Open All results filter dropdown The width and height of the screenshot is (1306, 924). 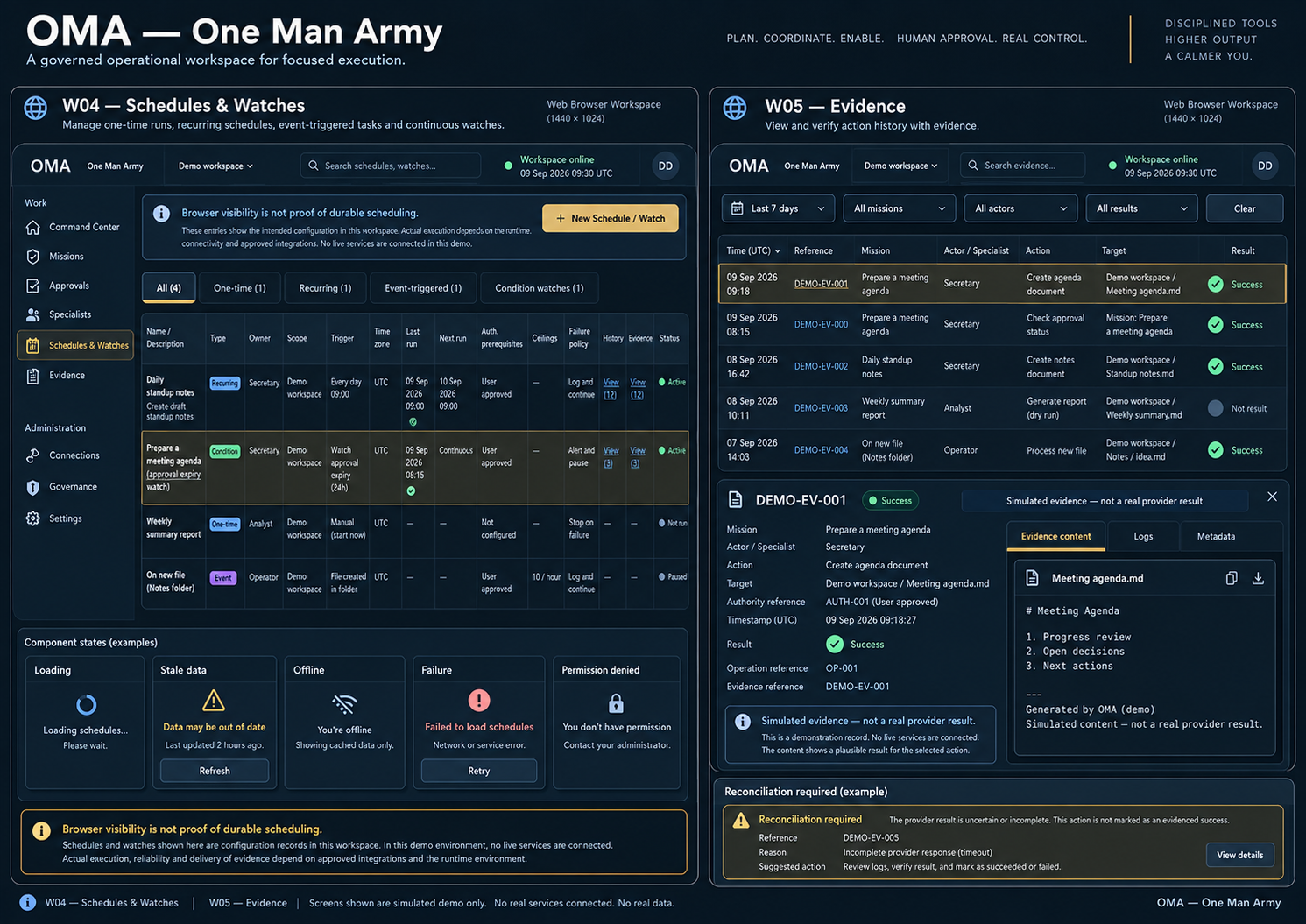click(x=1142, y=208)
